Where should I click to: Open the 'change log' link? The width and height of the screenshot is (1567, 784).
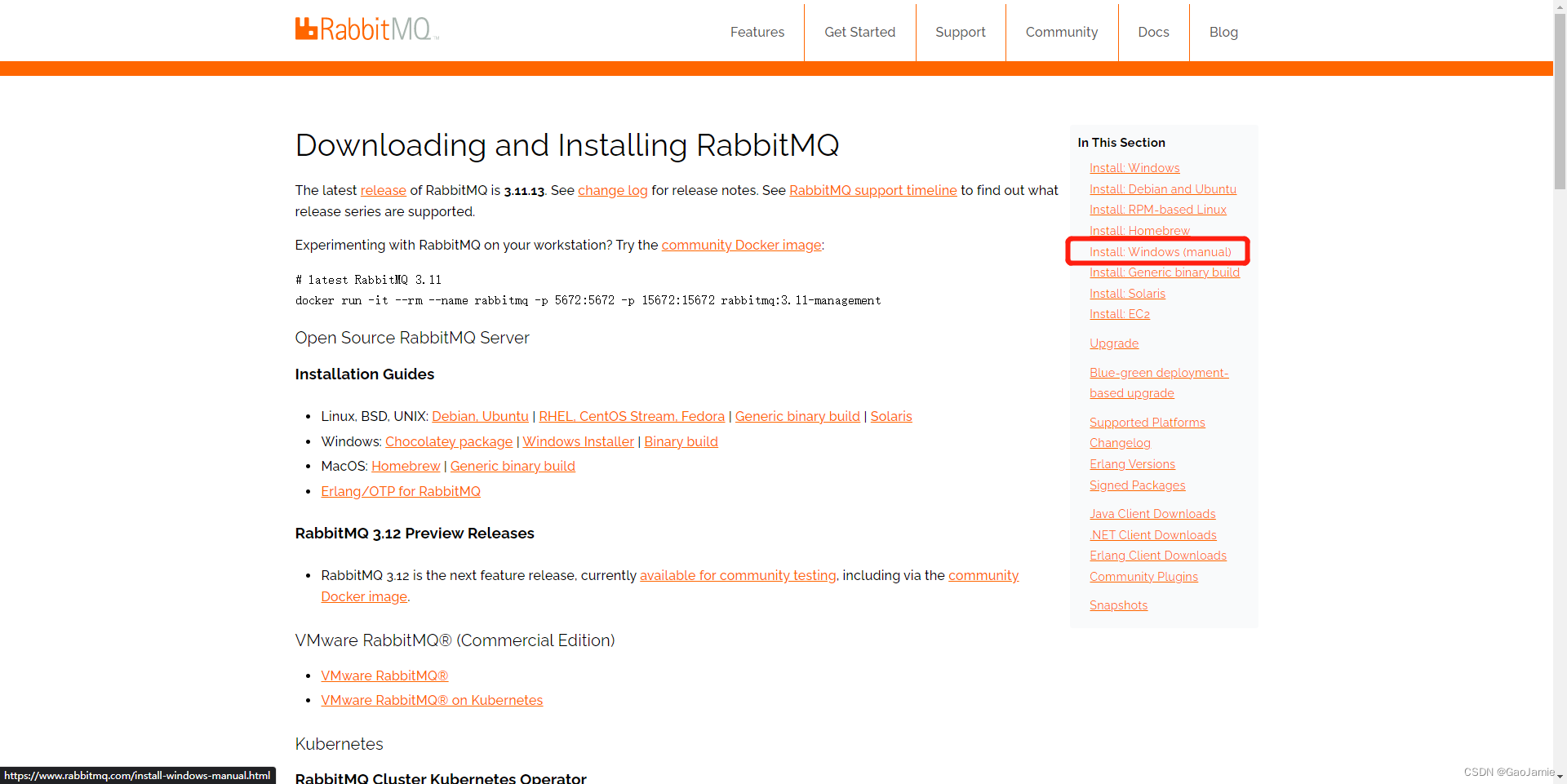coord(612,190)
